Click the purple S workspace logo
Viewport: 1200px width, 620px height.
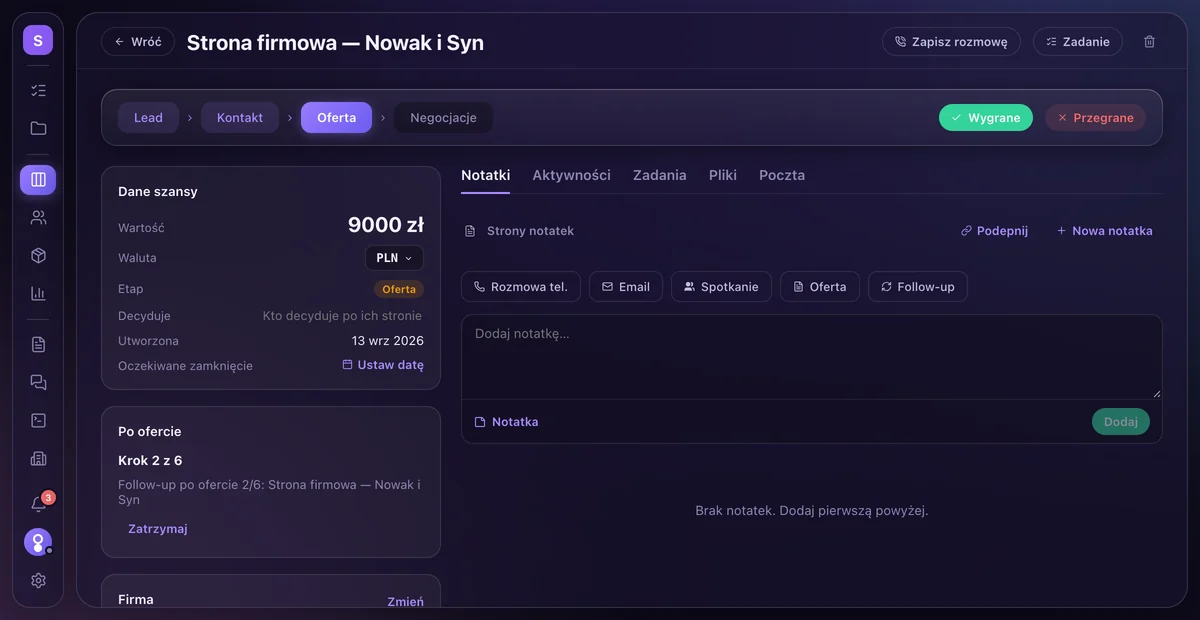(38, 41)
